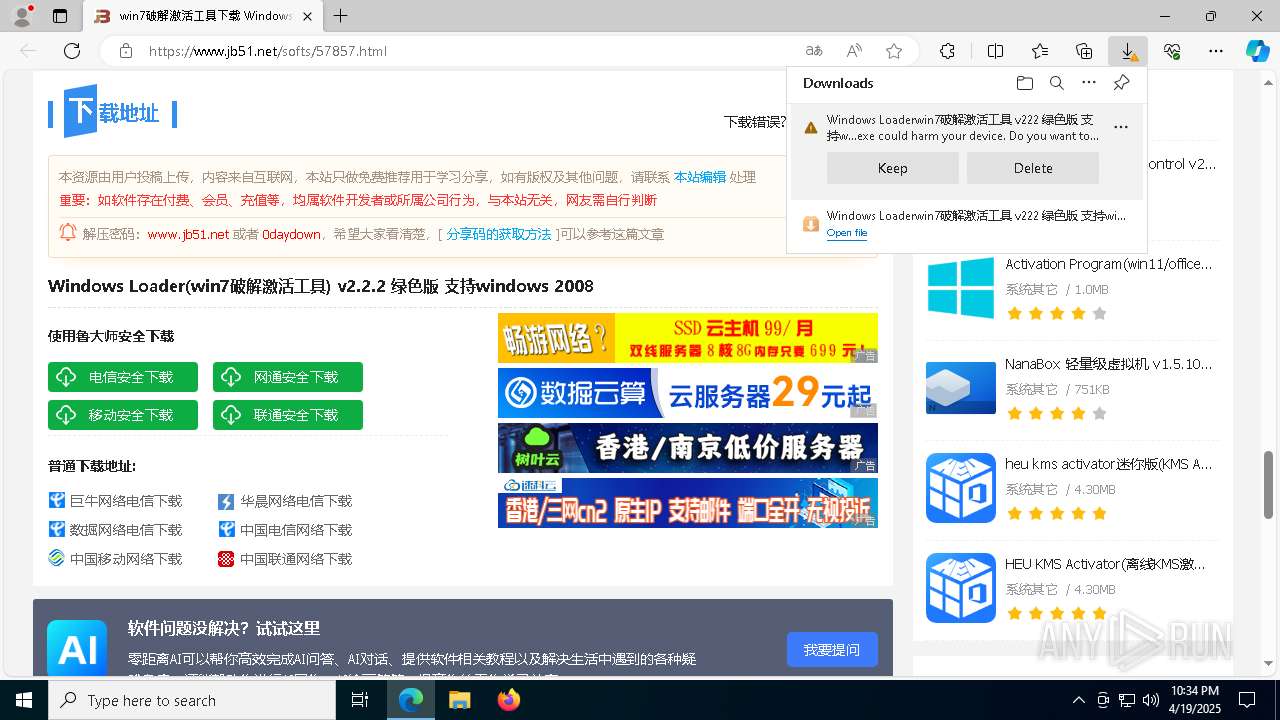The width and height of the screenshot is (1280, 720).
Task: Click the 我要提问 button
Action: [x=832, y=650]
